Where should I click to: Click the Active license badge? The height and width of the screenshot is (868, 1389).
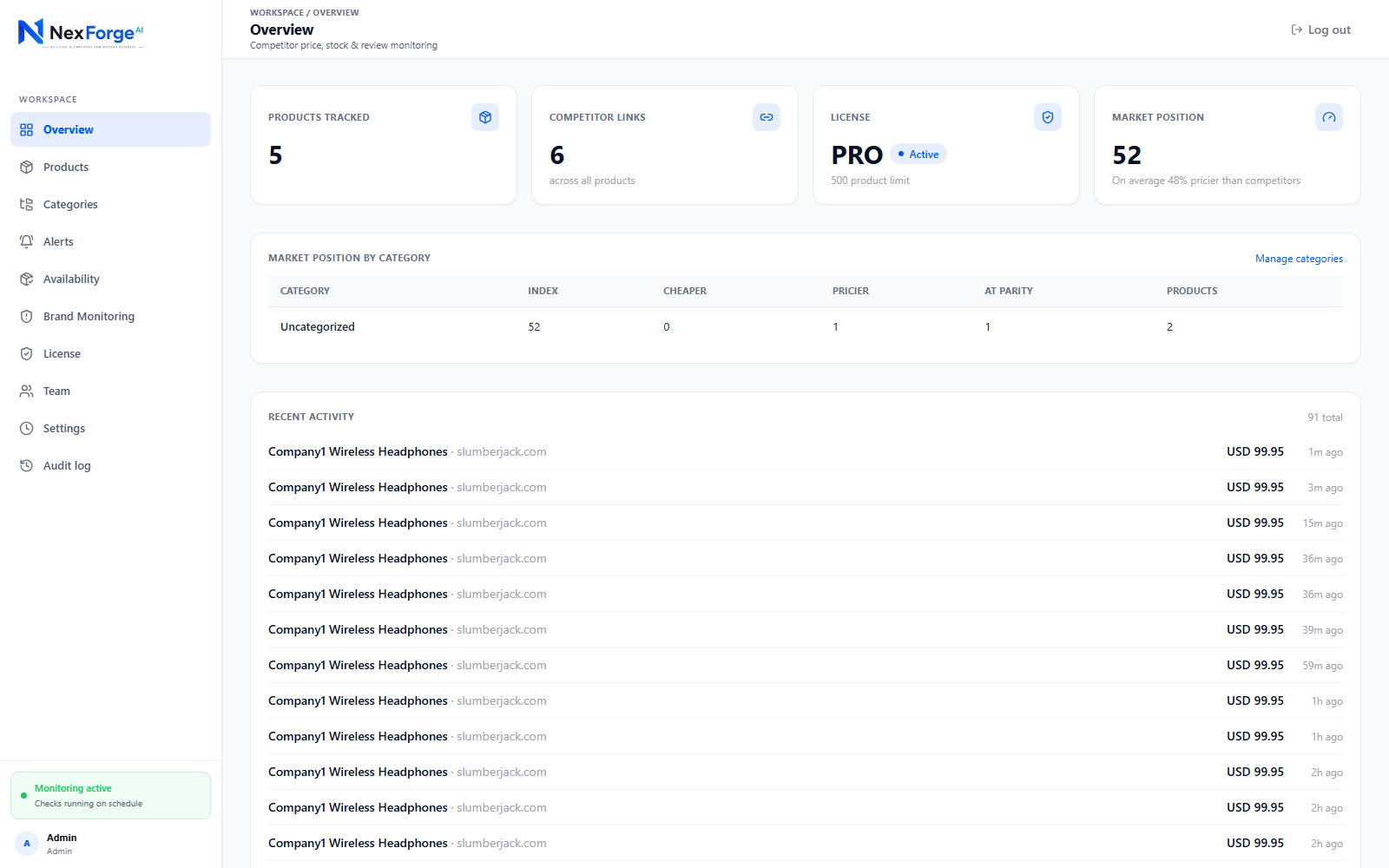918,154
